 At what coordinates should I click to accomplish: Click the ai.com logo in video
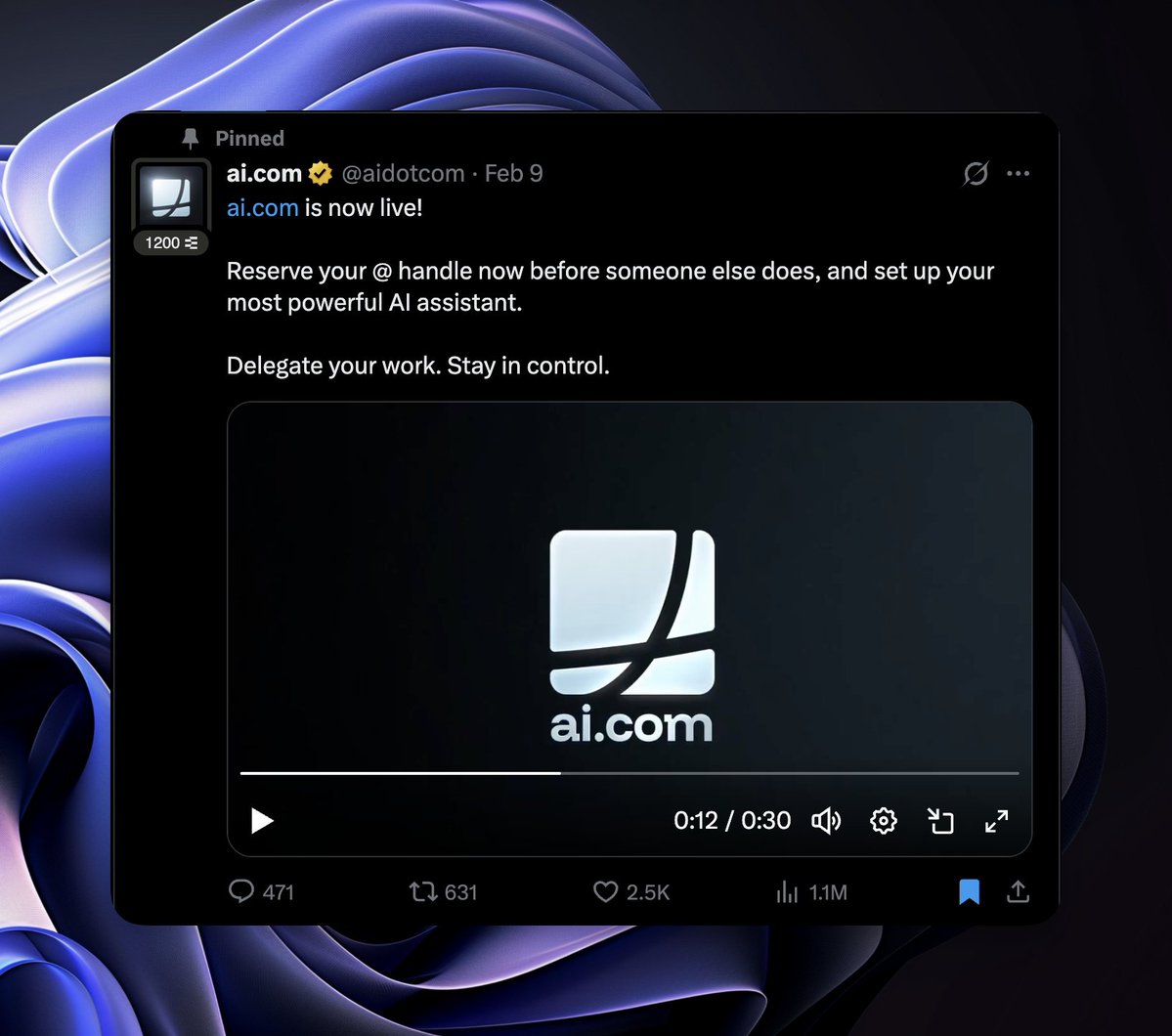tap(631, 636)
